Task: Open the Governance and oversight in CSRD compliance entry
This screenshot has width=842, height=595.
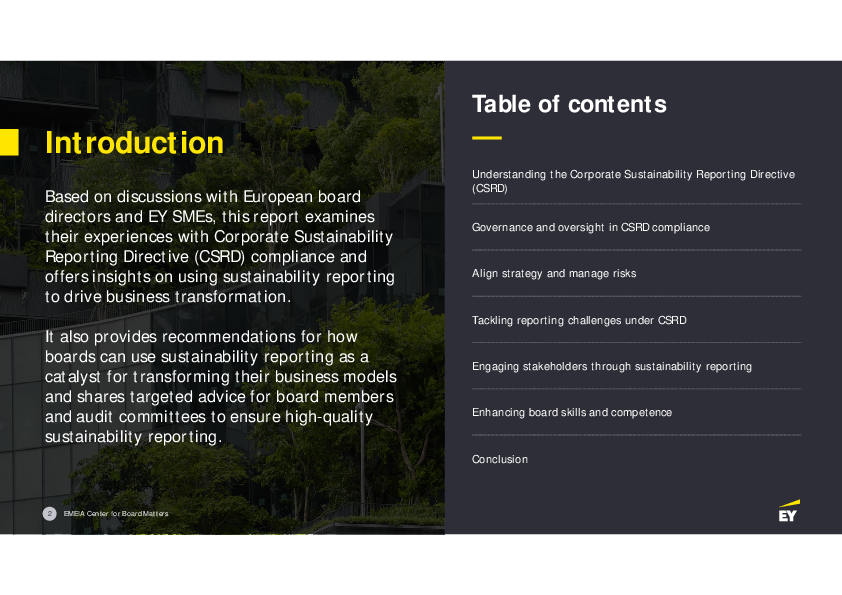Action: [x=590, y=227]
